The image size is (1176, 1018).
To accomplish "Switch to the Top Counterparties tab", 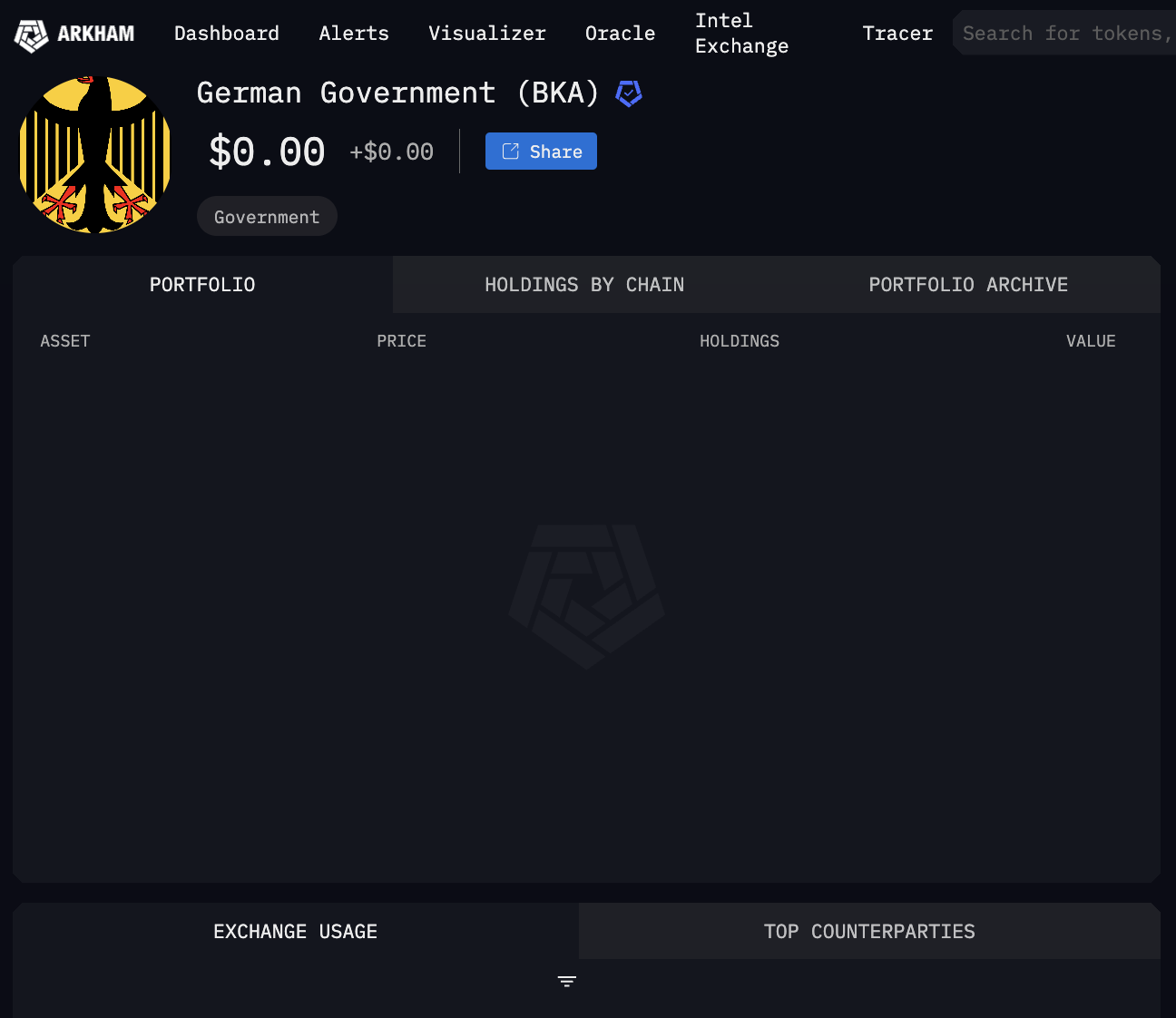I will pyautogui.click(x=869, y=932).
